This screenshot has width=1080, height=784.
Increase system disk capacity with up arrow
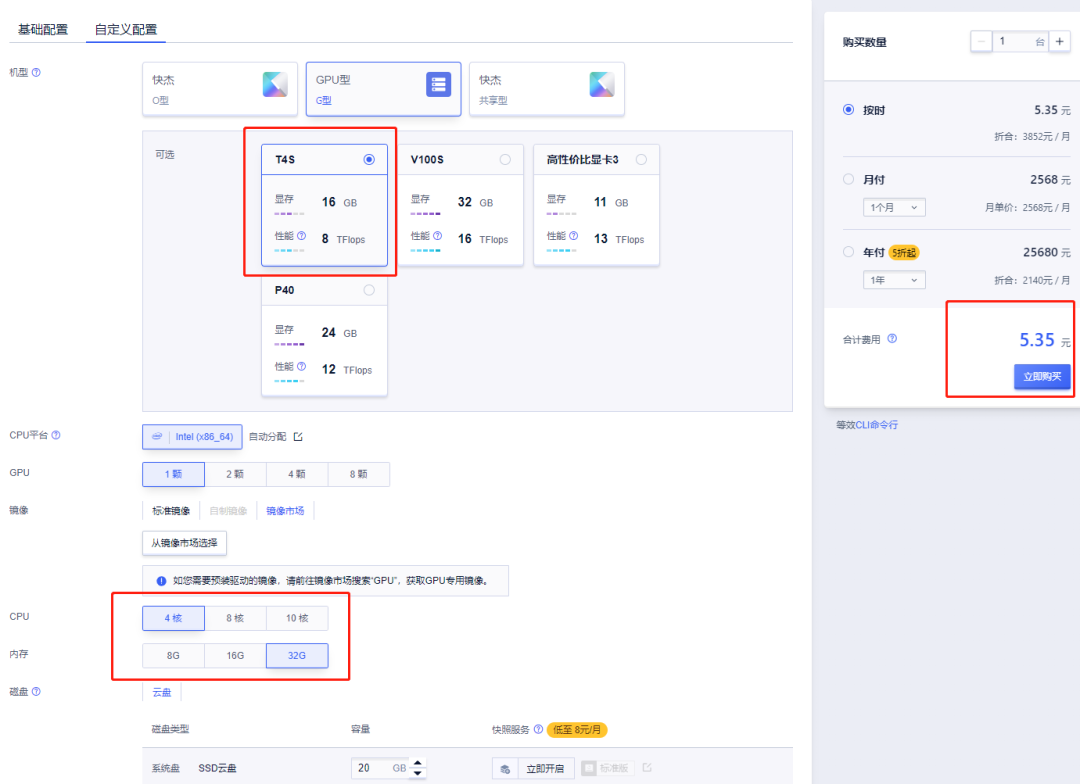pos(417,763)
